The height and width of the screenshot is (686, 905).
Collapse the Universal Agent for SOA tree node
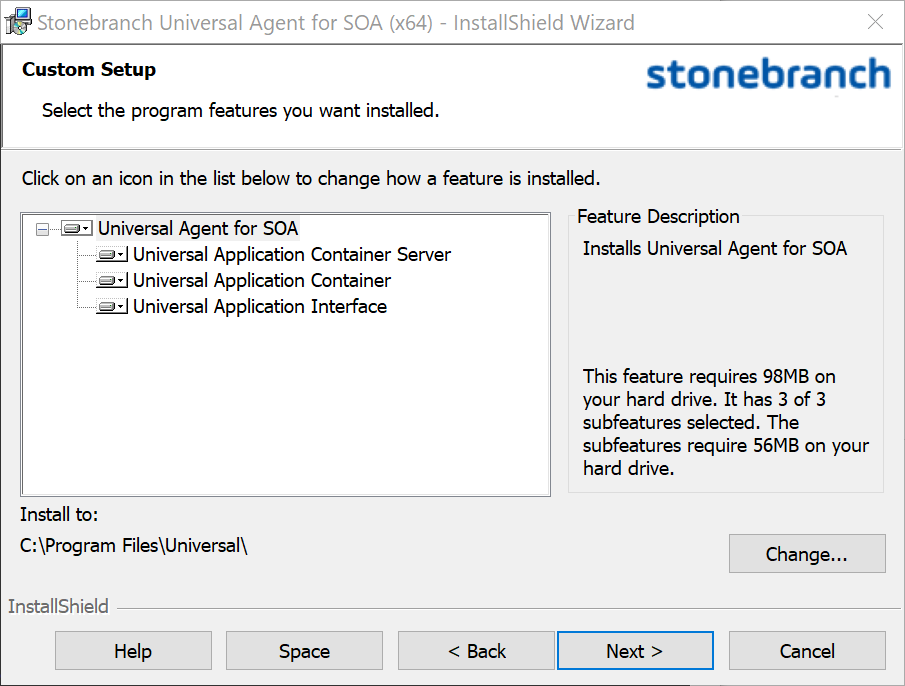tap(42, 229)
